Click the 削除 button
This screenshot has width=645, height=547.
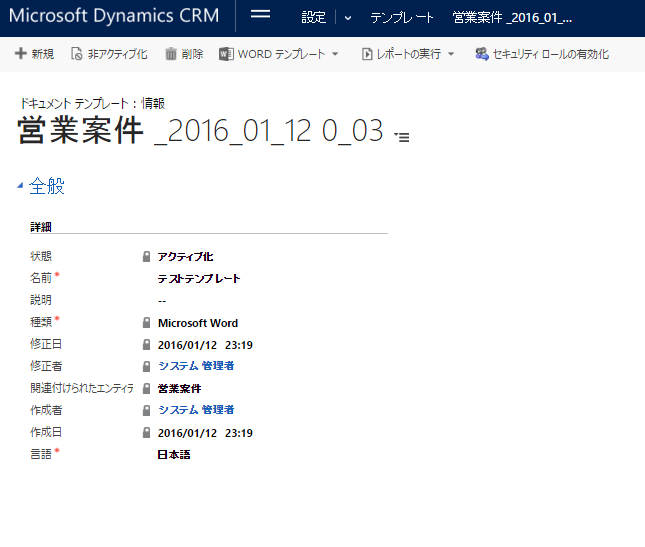coord(184,54)
